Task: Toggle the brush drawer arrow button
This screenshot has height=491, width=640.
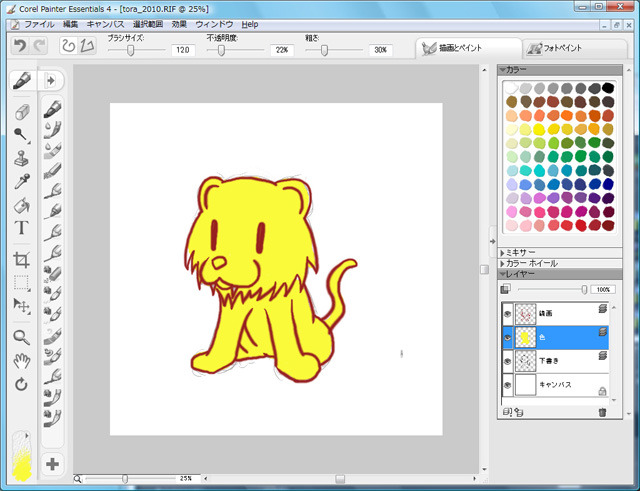Action: pos(51,80)
